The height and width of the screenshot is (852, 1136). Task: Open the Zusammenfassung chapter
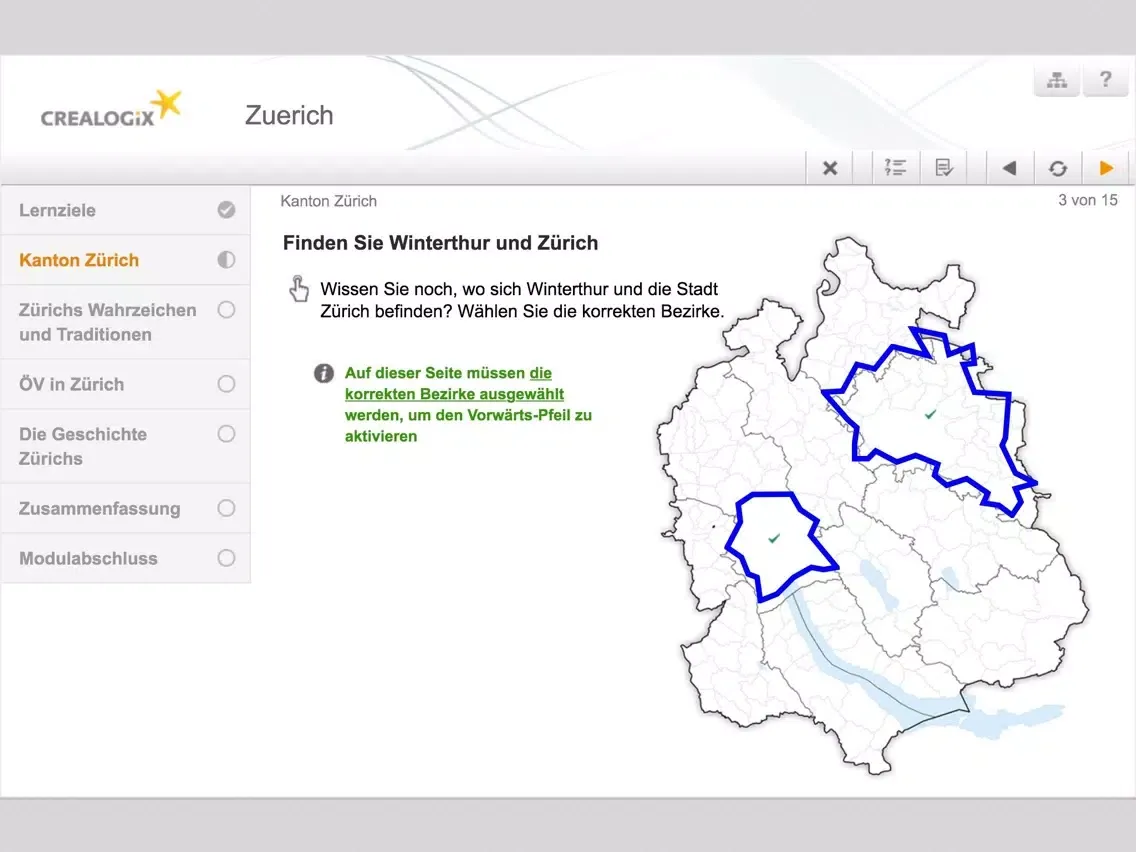coord(126,509)
